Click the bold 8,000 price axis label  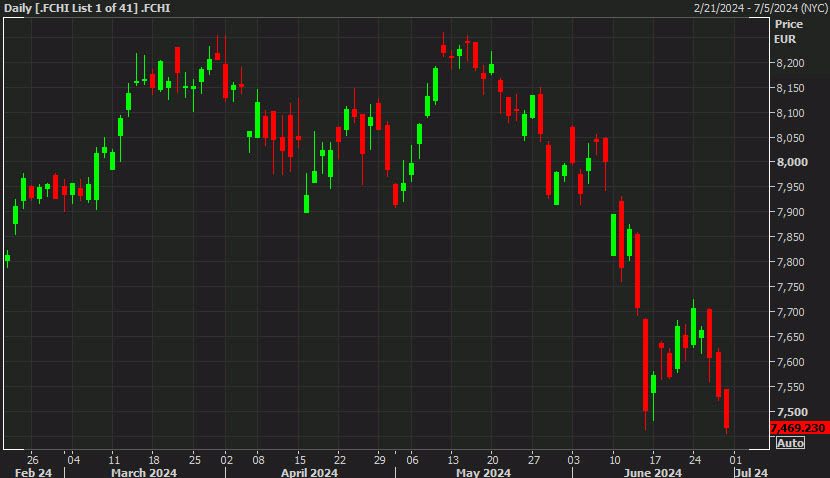tap(792, 162)
